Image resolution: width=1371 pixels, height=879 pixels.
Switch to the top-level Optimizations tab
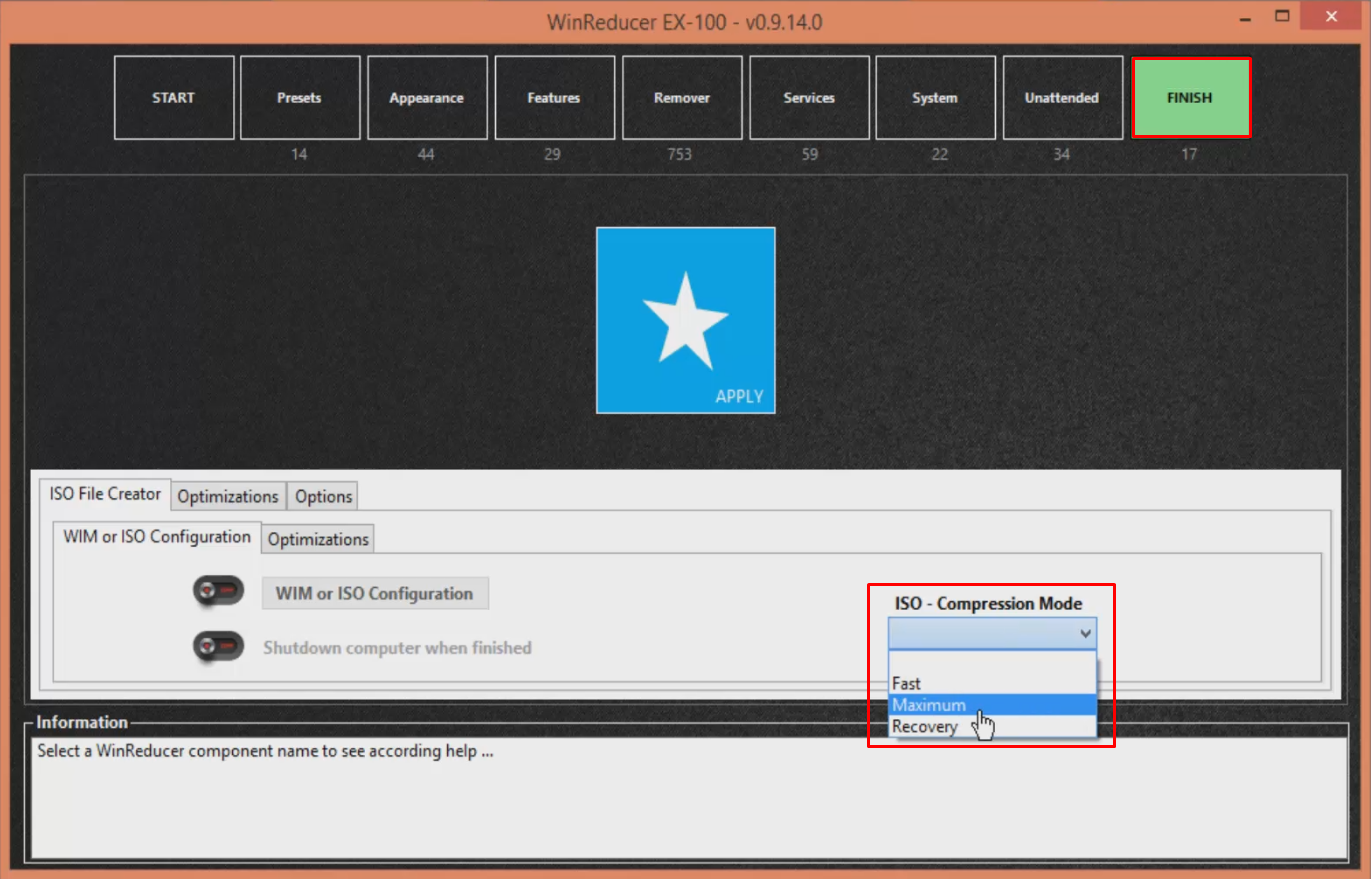coord(228,497)
